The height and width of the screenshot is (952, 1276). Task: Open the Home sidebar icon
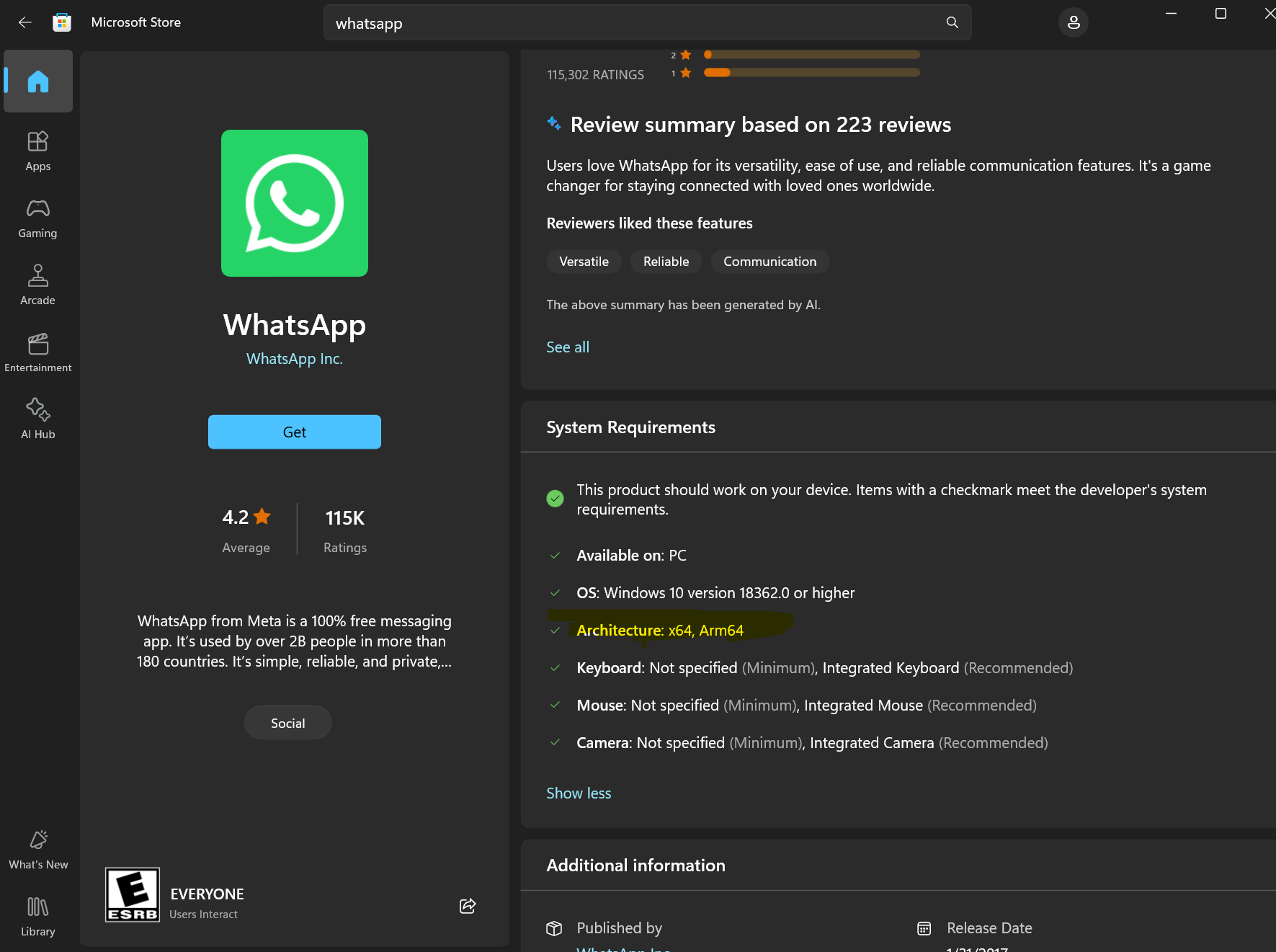[x=38, y=81]
